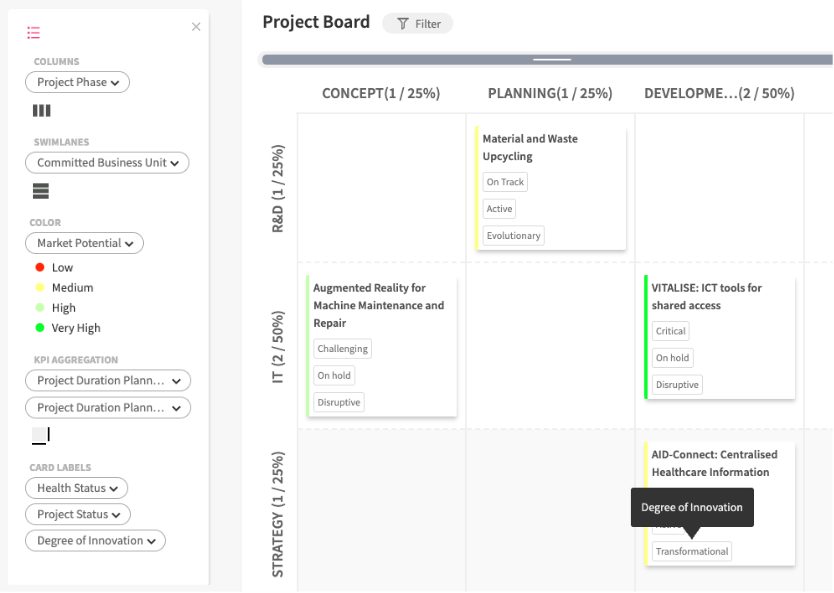Click the Very High green color dot

click(40, 328)
